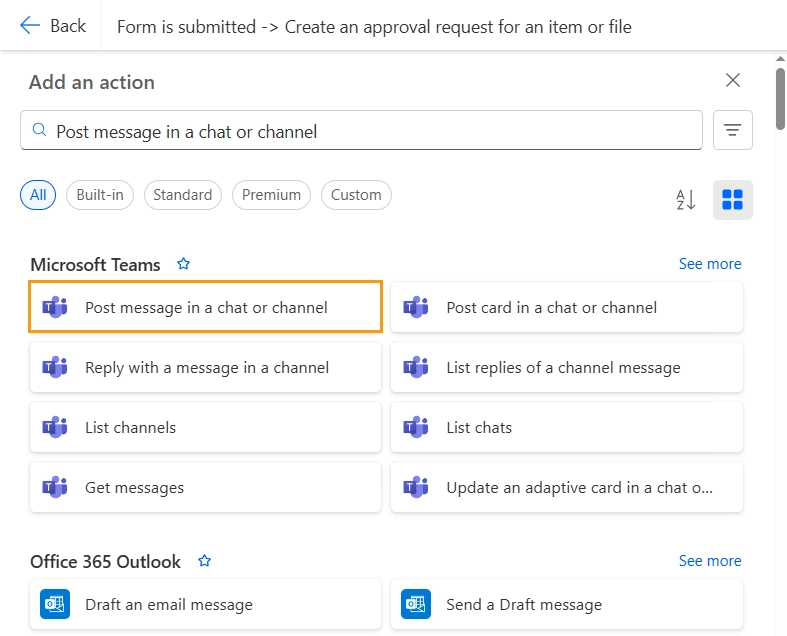Open the filter options icon
The width and height of the screenshot is (787, 636).
pyautogui.click(x=733, y=130)
